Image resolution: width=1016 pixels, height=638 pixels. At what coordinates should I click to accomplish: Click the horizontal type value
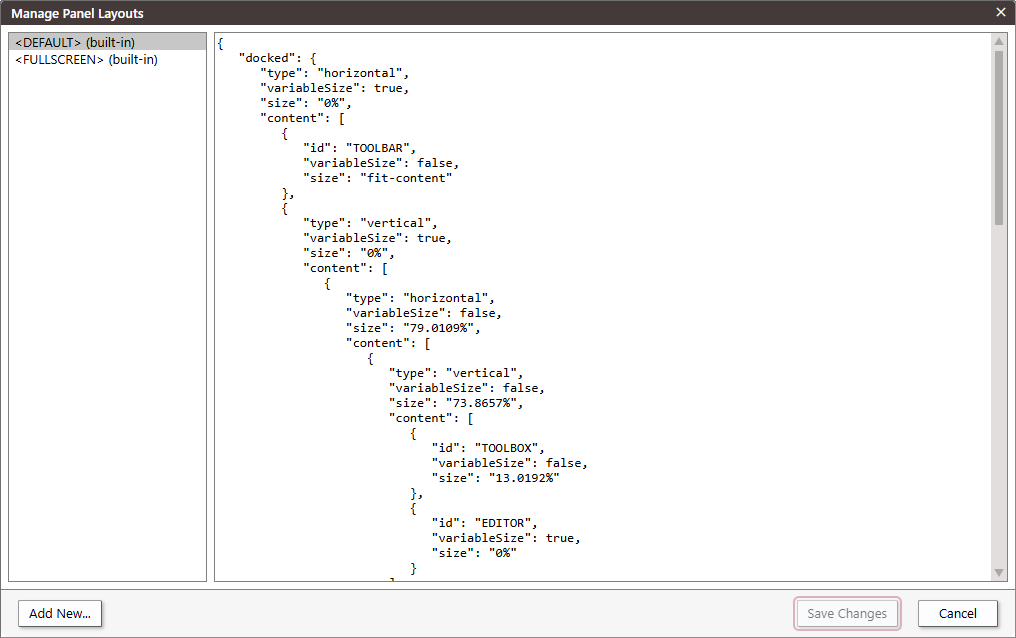pos(362,72)
